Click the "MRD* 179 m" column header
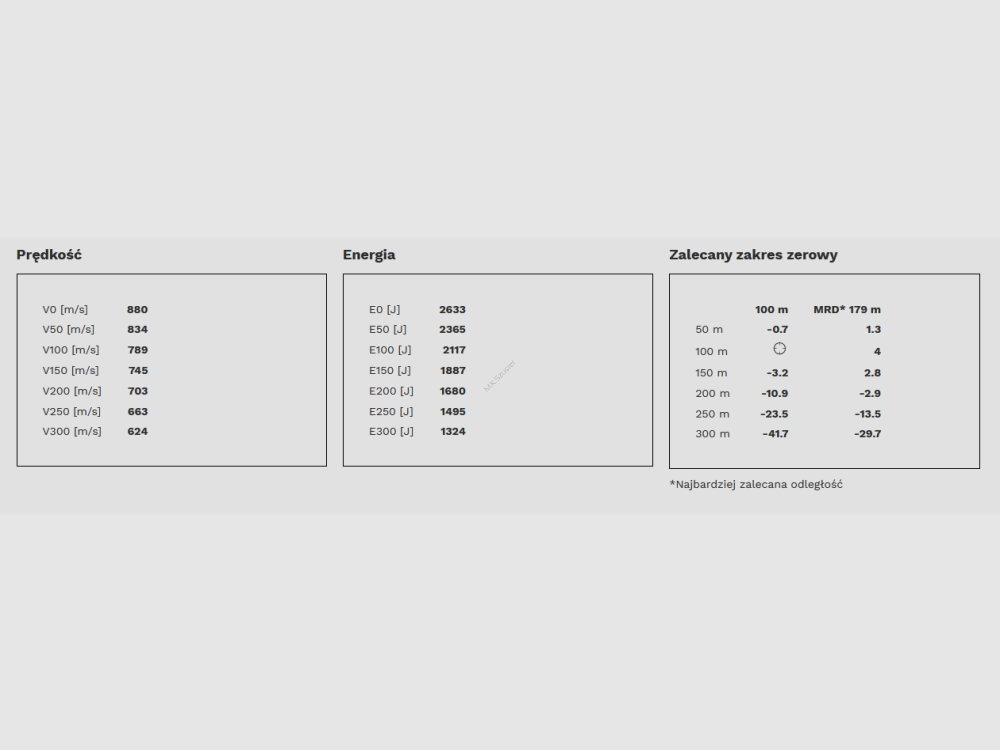The image size is (1000, 750). pyautogui.click(x=847, y=310)
